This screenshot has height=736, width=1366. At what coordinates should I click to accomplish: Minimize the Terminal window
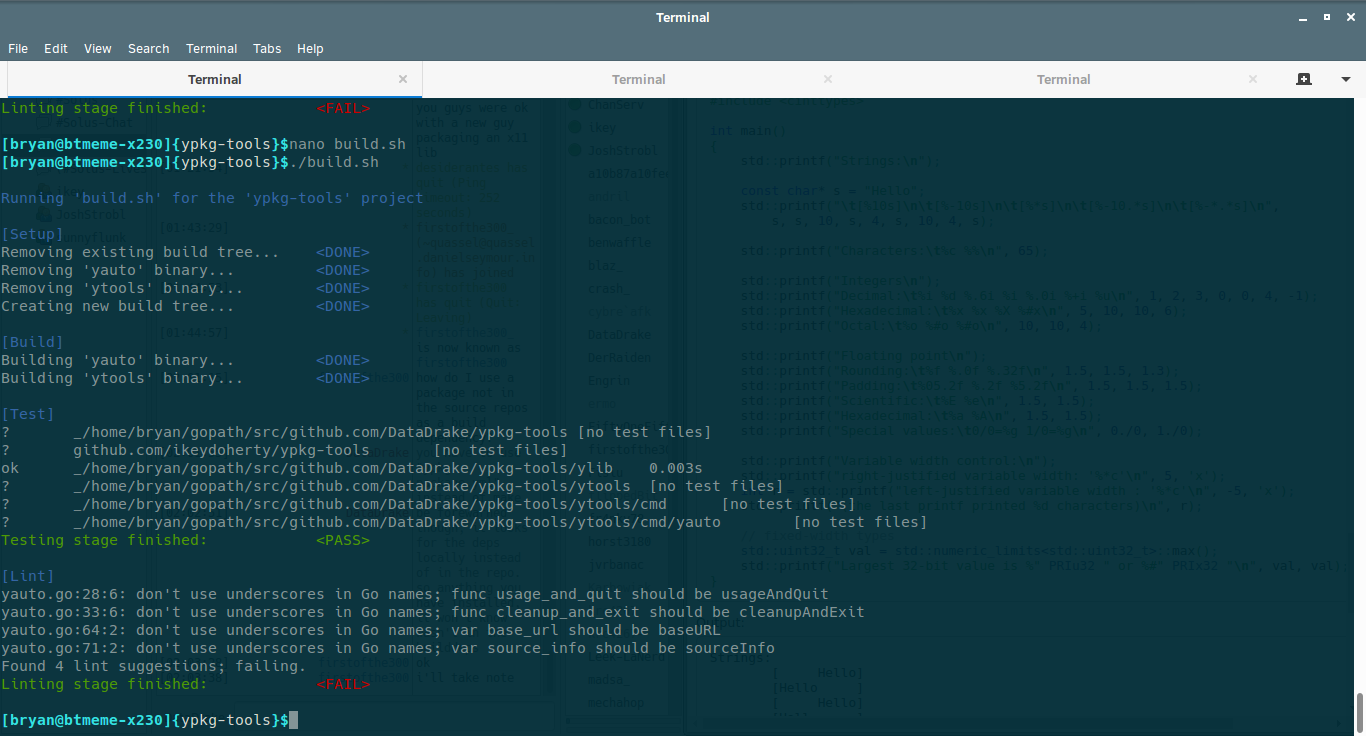point(1304,17)
